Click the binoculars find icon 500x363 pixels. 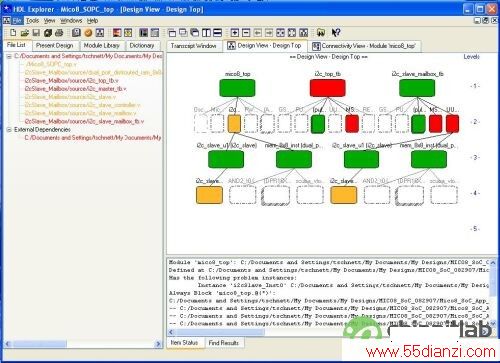(321, 33)
